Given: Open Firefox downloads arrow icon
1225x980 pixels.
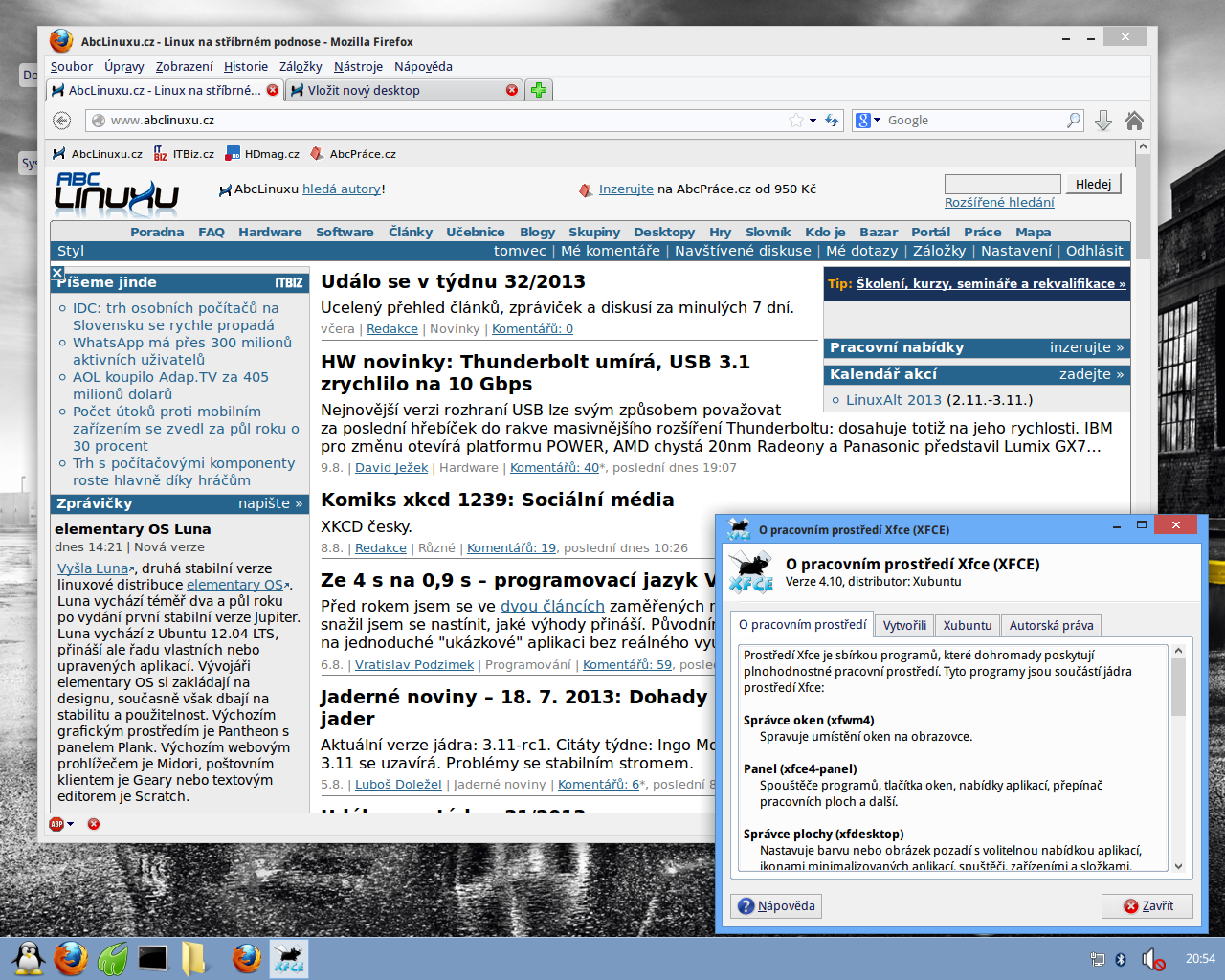Looking at the screenshot, I should tap(1103, 121).
